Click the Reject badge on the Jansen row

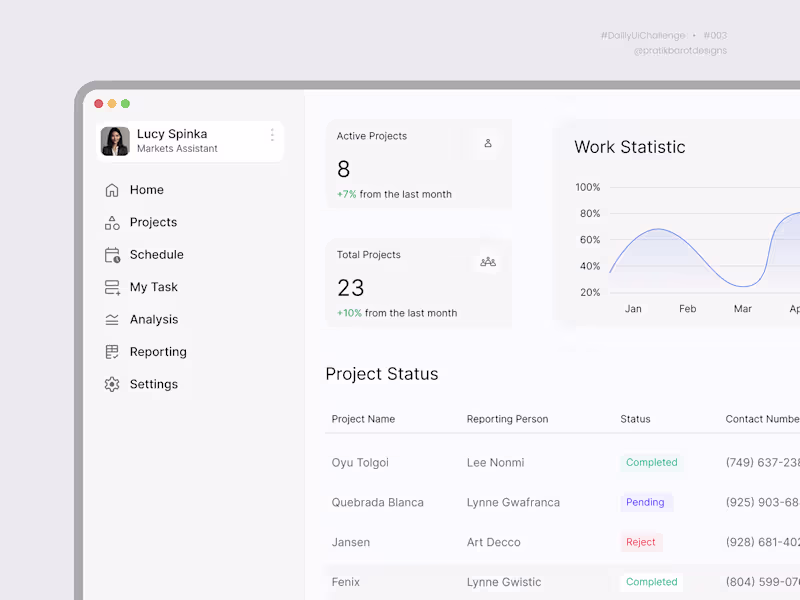pyautogui.click(x=641, y=542)
